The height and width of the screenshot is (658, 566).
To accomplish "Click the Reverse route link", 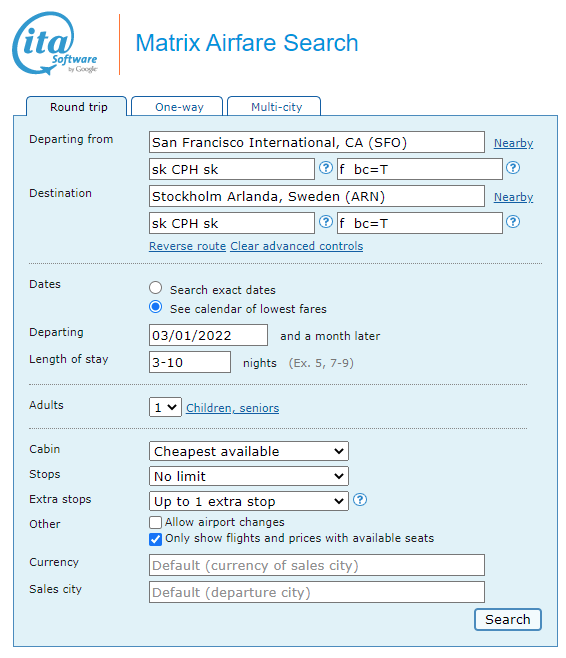I will coord(188,246).
